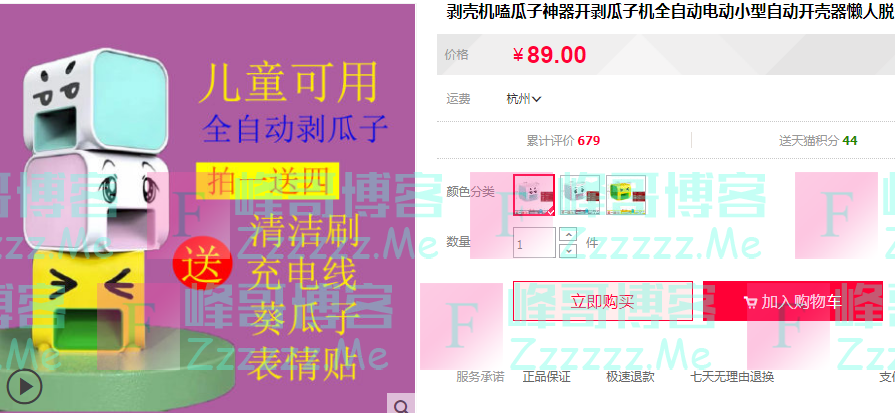Image resolution: width=895 pixels, height=413 pixels.
Task: Click the 极速退款 service link
Action: click(x=630, y=377)
